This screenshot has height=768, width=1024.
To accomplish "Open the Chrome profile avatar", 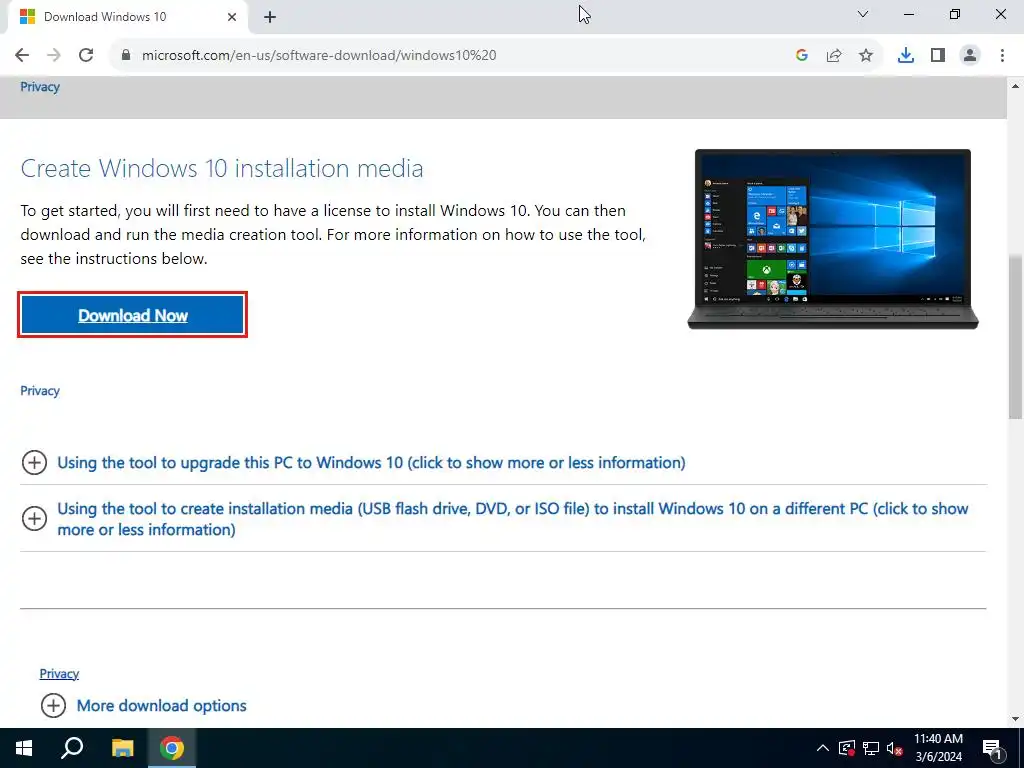I will [x=970, y=55].
